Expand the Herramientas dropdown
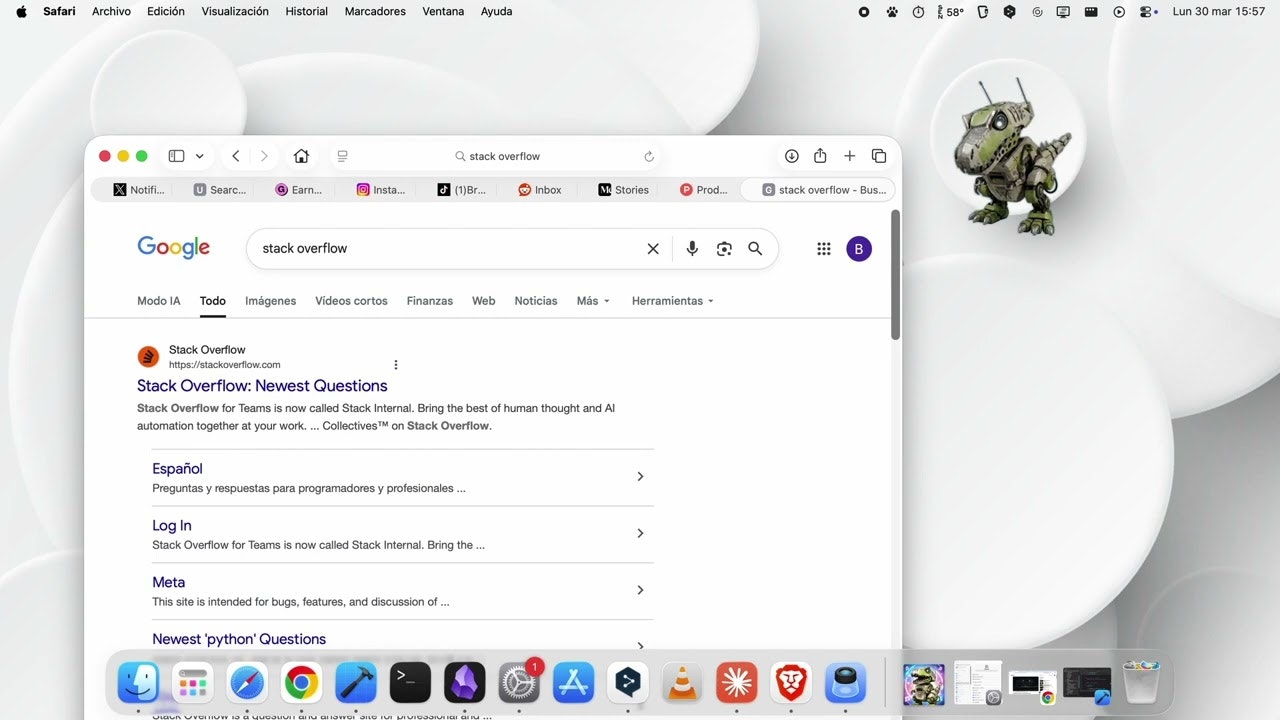This screenshot has width=1280, height=720. pos(673,301)
